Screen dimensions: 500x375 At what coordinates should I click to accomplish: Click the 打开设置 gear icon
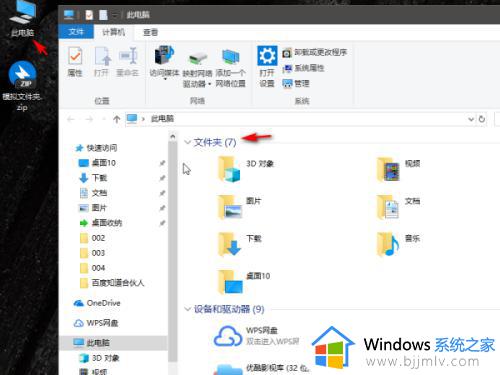click(267, 67)
